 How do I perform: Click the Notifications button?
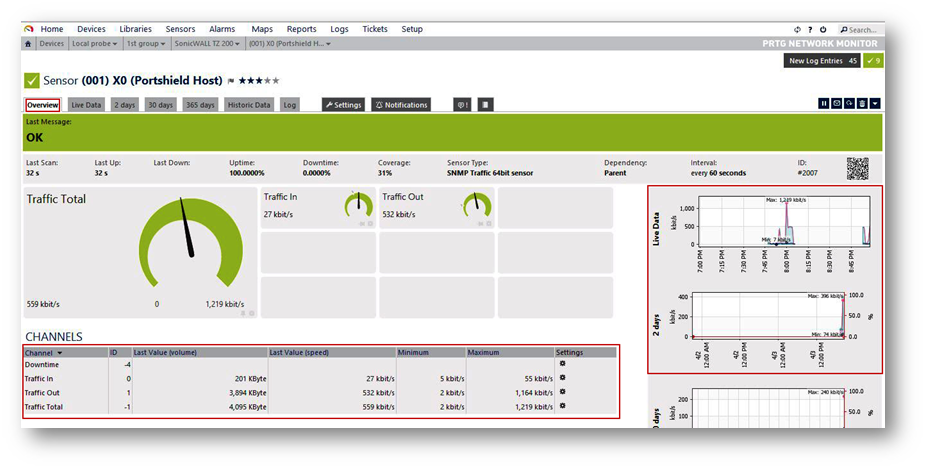coord(401,105)
